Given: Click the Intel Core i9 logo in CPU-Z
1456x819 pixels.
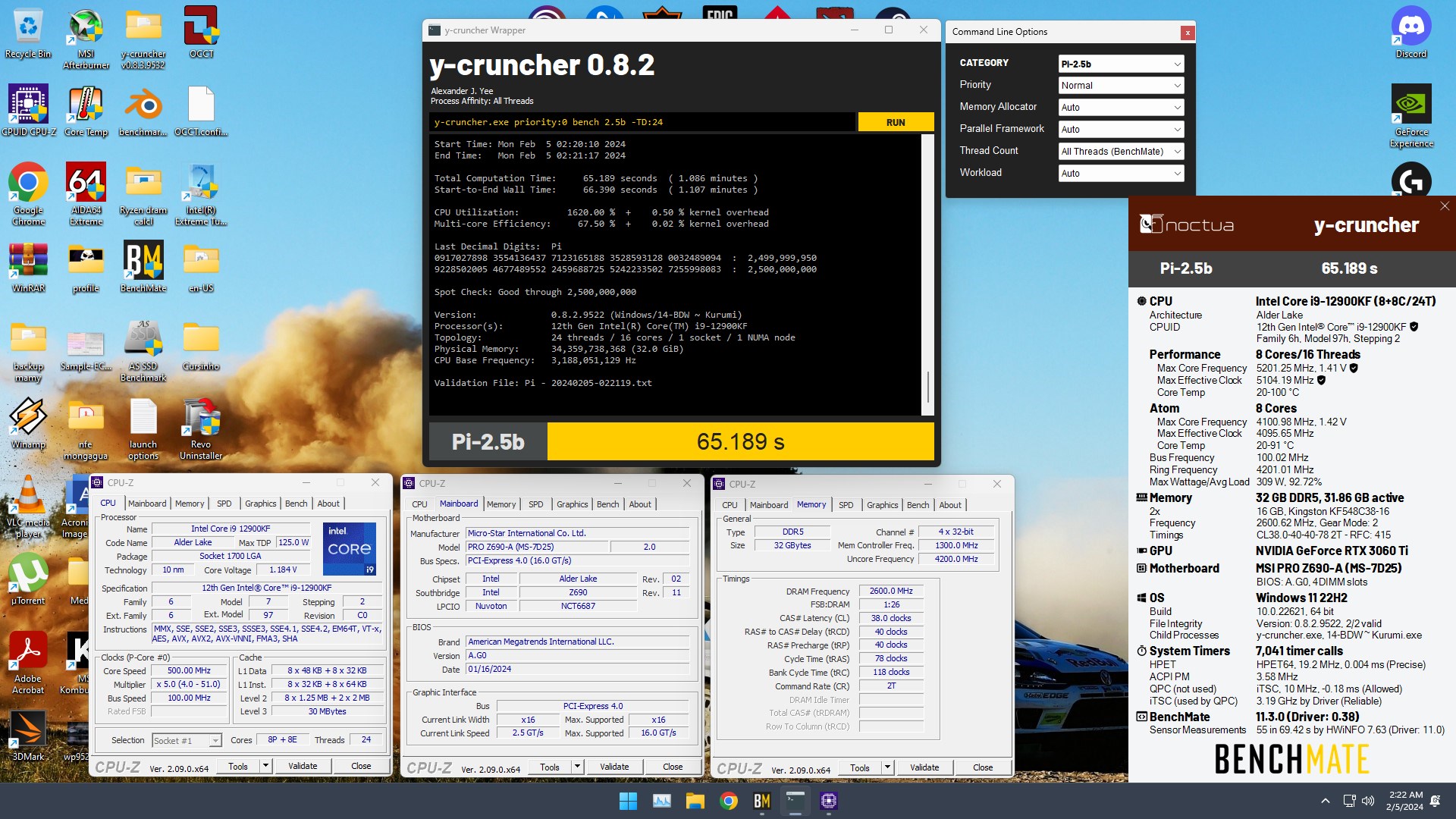Looking at the screenshot, I should coord(350,548).
